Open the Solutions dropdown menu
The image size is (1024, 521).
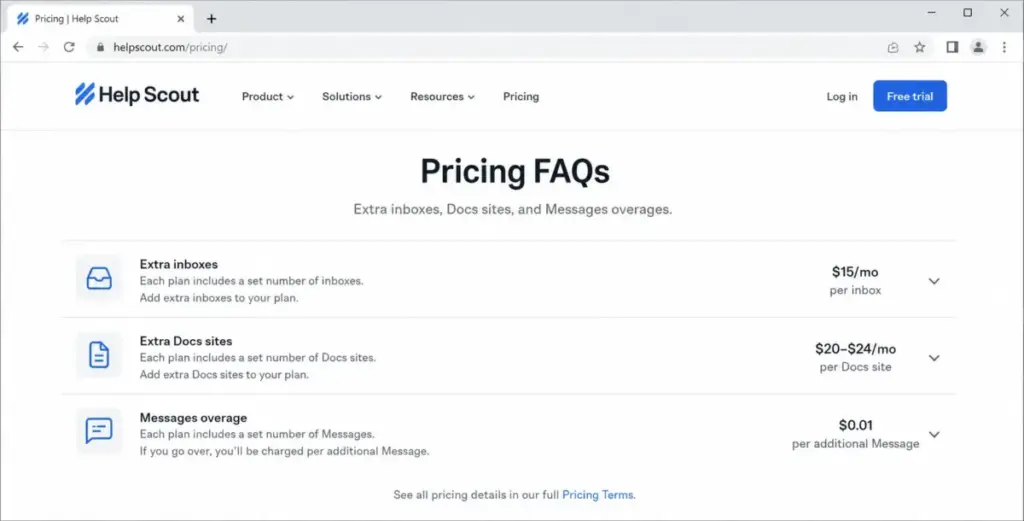(x=352, y=97)
